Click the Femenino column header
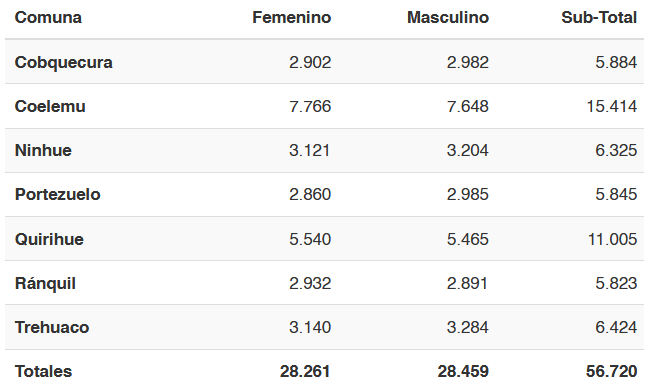The height and width of the screenshot is (386, 652). pyautogui.click(x=291, y=17)
